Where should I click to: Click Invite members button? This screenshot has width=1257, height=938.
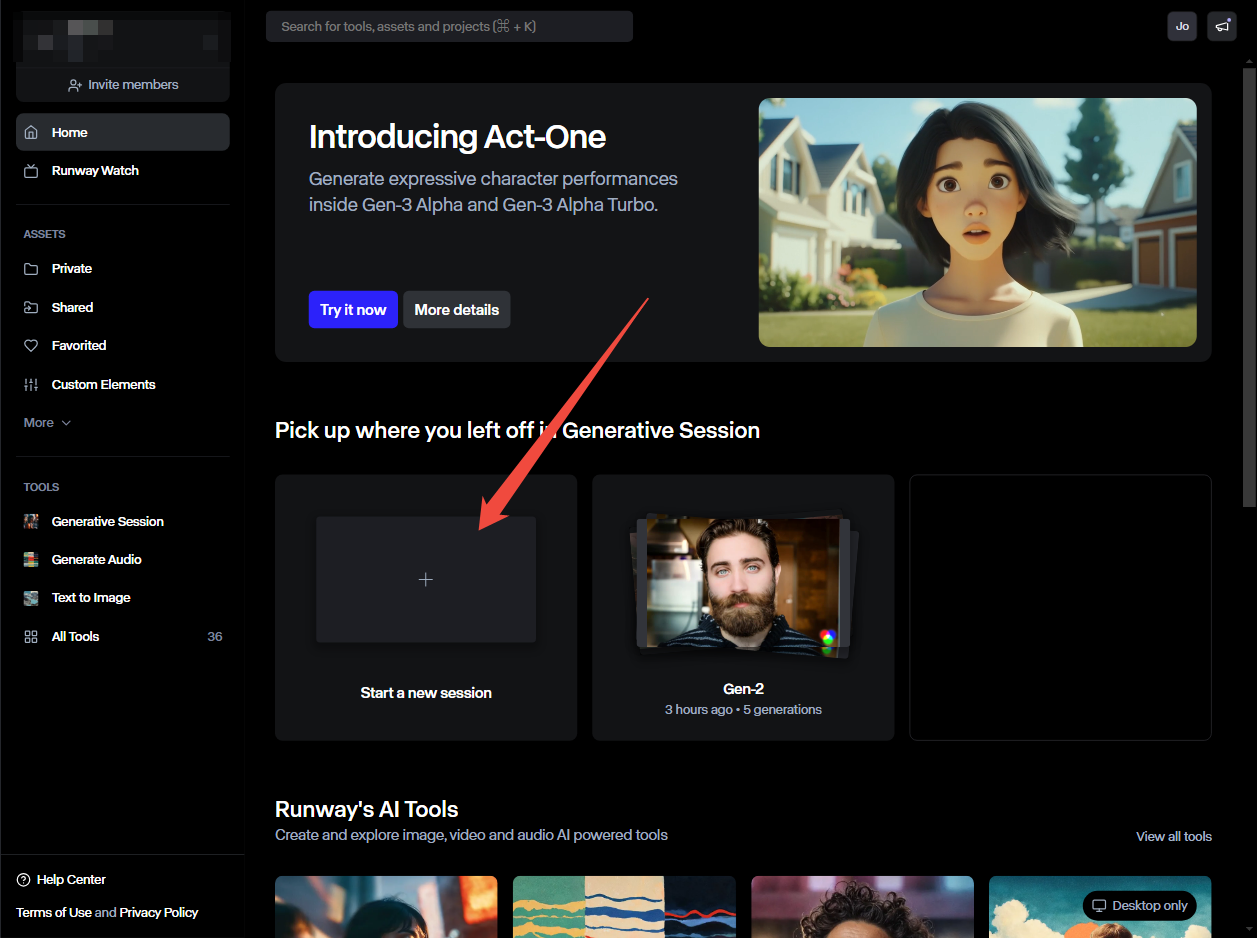(x=123, y=85)
